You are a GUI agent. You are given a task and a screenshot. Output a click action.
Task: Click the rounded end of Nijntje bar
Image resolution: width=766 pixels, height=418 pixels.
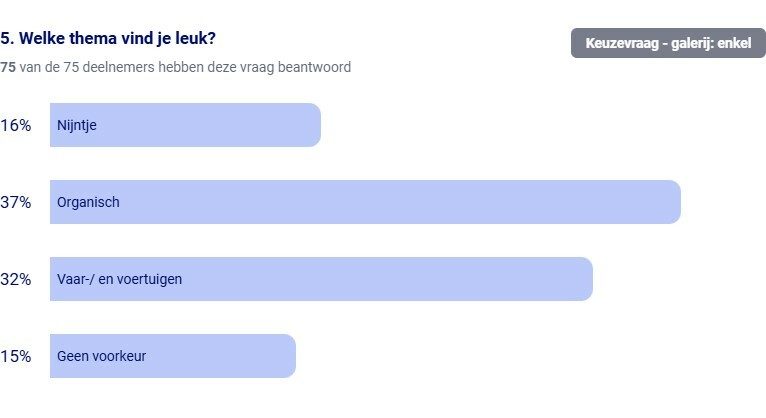[314, 125]
